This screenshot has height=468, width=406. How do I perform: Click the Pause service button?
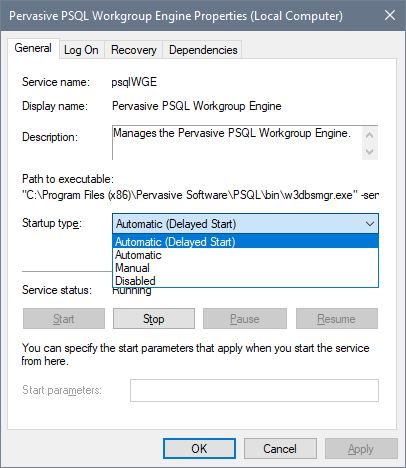coord(245,319)
